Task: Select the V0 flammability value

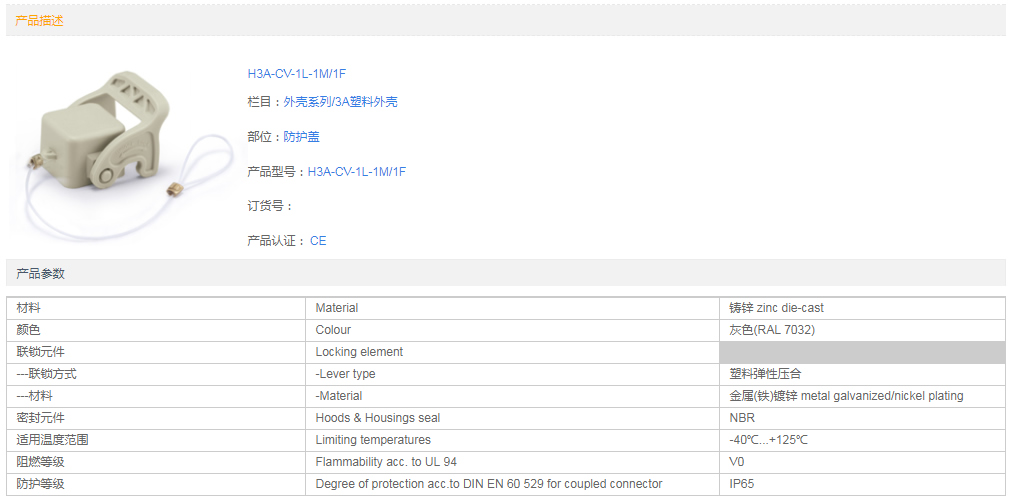Action: coord(737,462)
